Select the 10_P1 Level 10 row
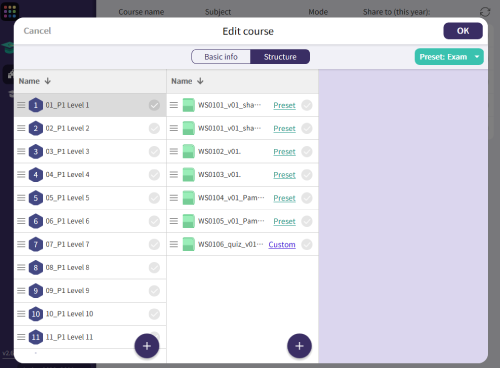 click(90, 314)
